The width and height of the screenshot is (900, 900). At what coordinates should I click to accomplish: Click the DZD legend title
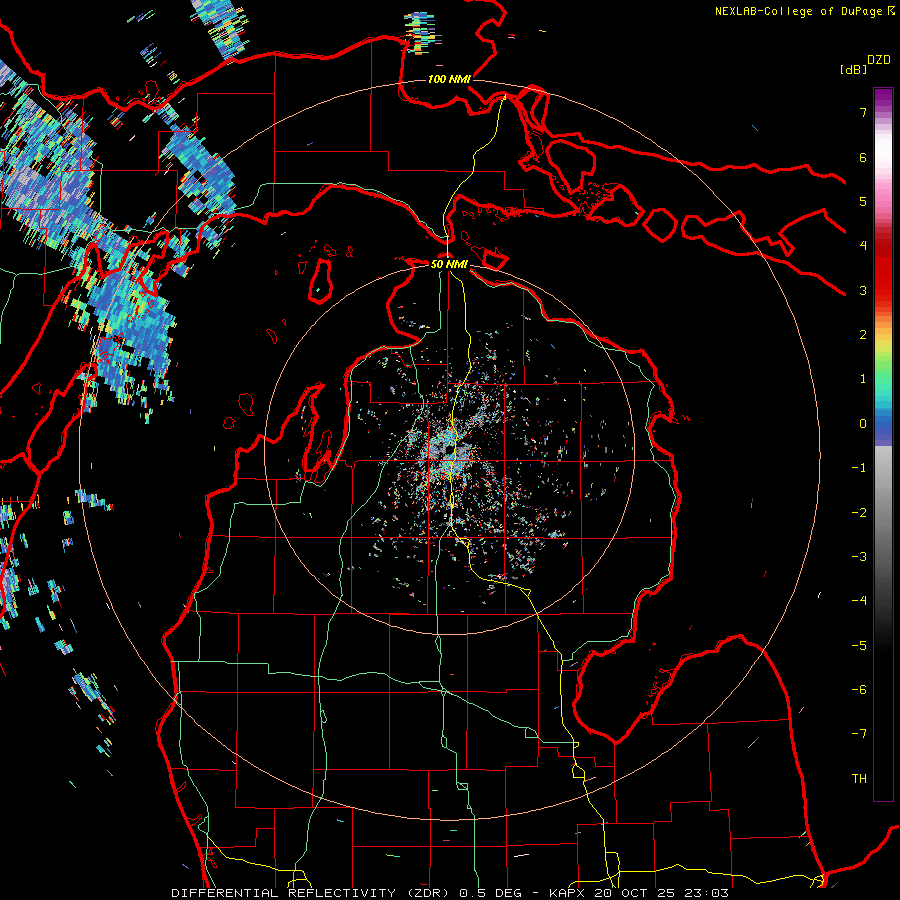[x=878, y=60]
